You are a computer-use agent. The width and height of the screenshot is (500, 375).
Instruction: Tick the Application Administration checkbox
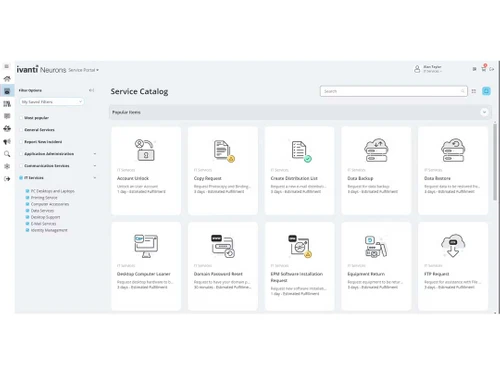[x=21, y=154]
